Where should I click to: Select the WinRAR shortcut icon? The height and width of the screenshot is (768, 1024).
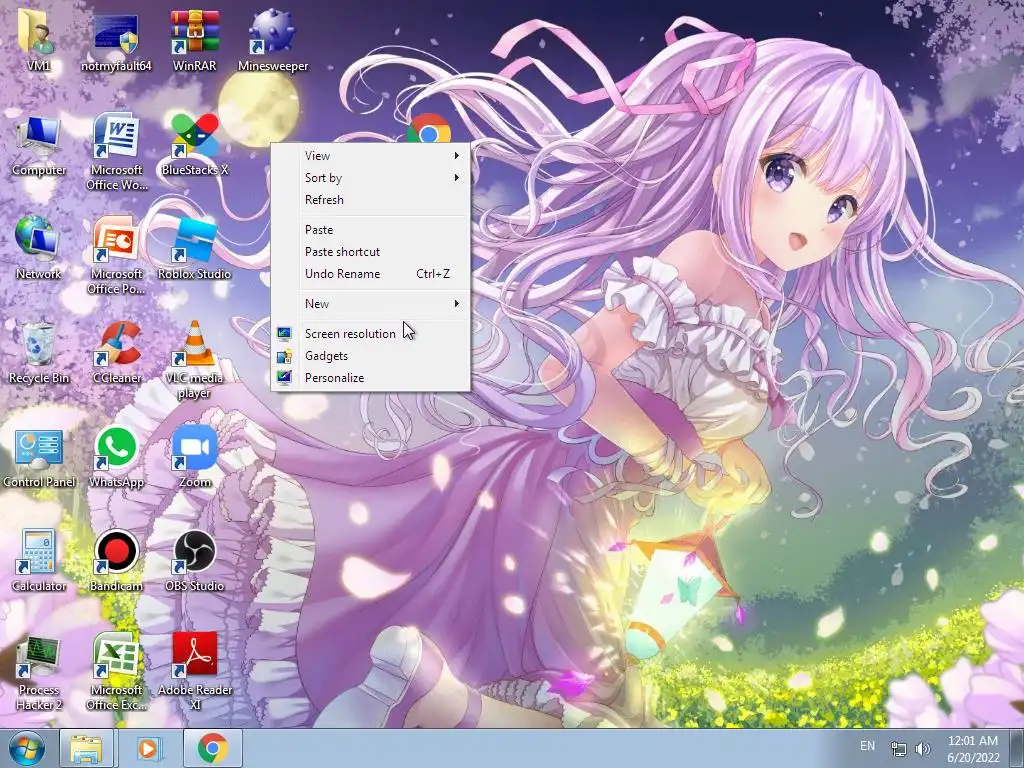coord(195,41)
